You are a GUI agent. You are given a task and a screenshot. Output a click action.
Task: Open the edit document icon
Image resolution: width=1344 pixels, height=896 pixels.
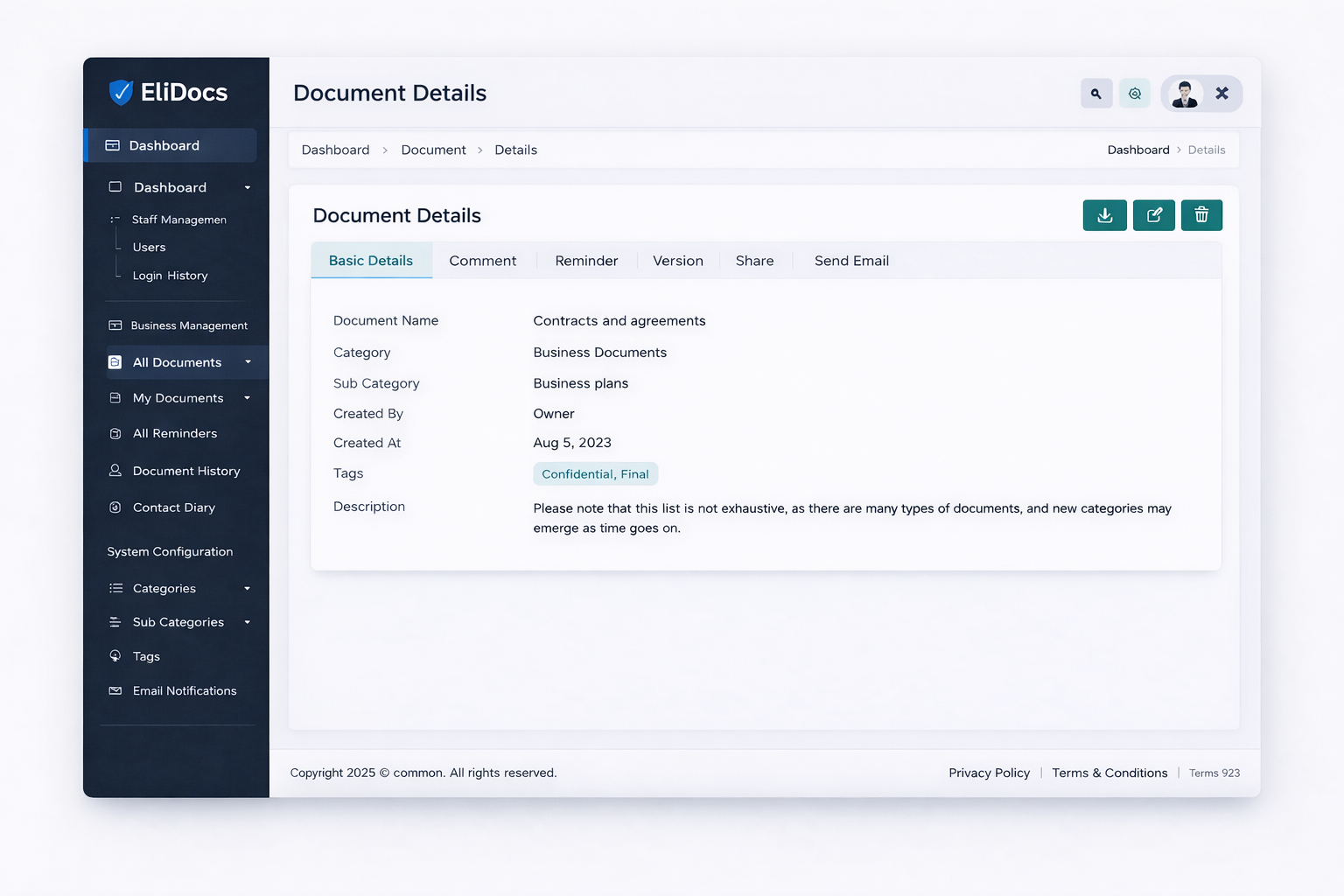pos(1153,215)
